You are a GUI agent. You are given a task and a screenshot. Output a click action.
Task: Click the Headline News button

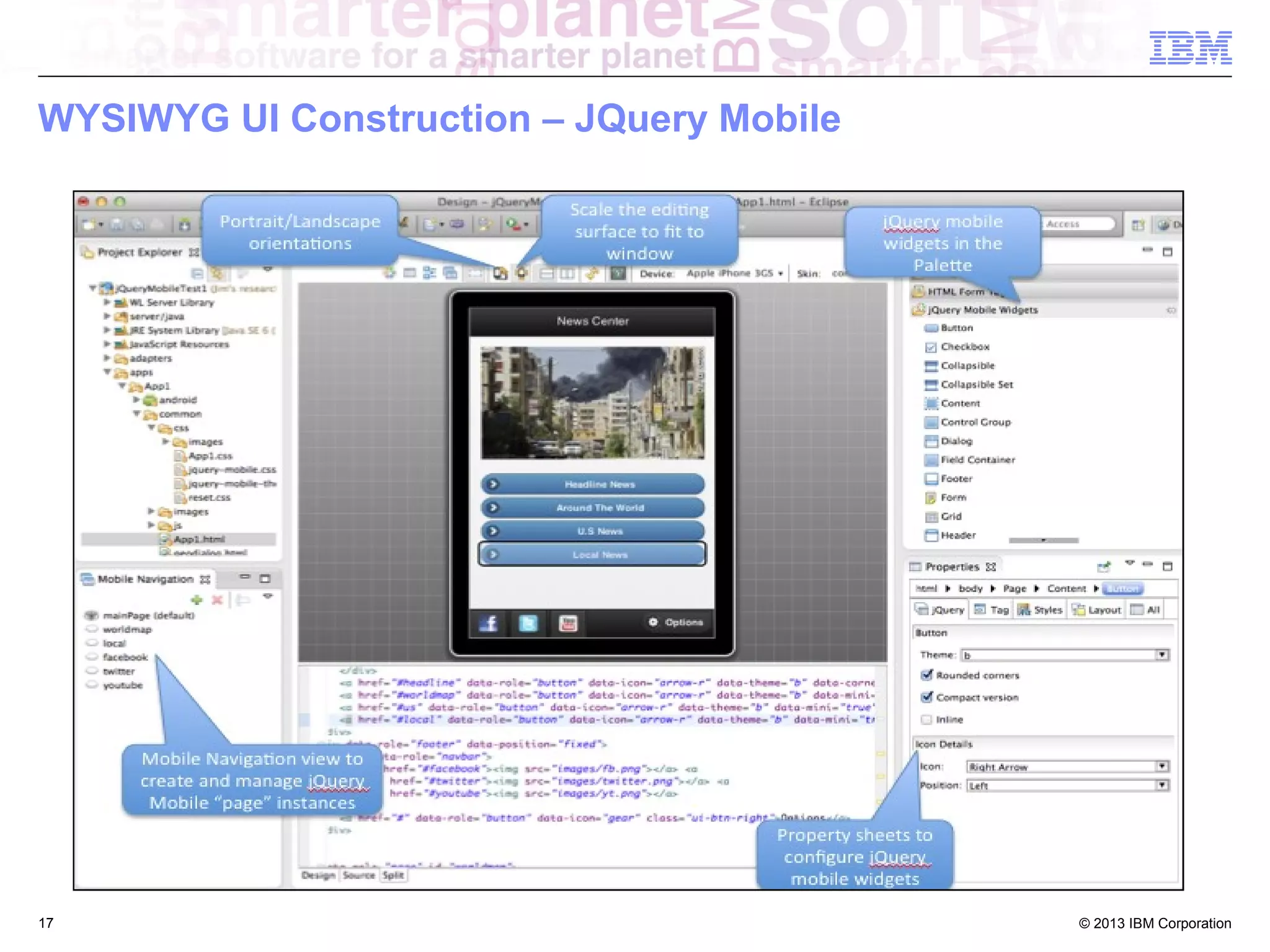click(593, 484)
